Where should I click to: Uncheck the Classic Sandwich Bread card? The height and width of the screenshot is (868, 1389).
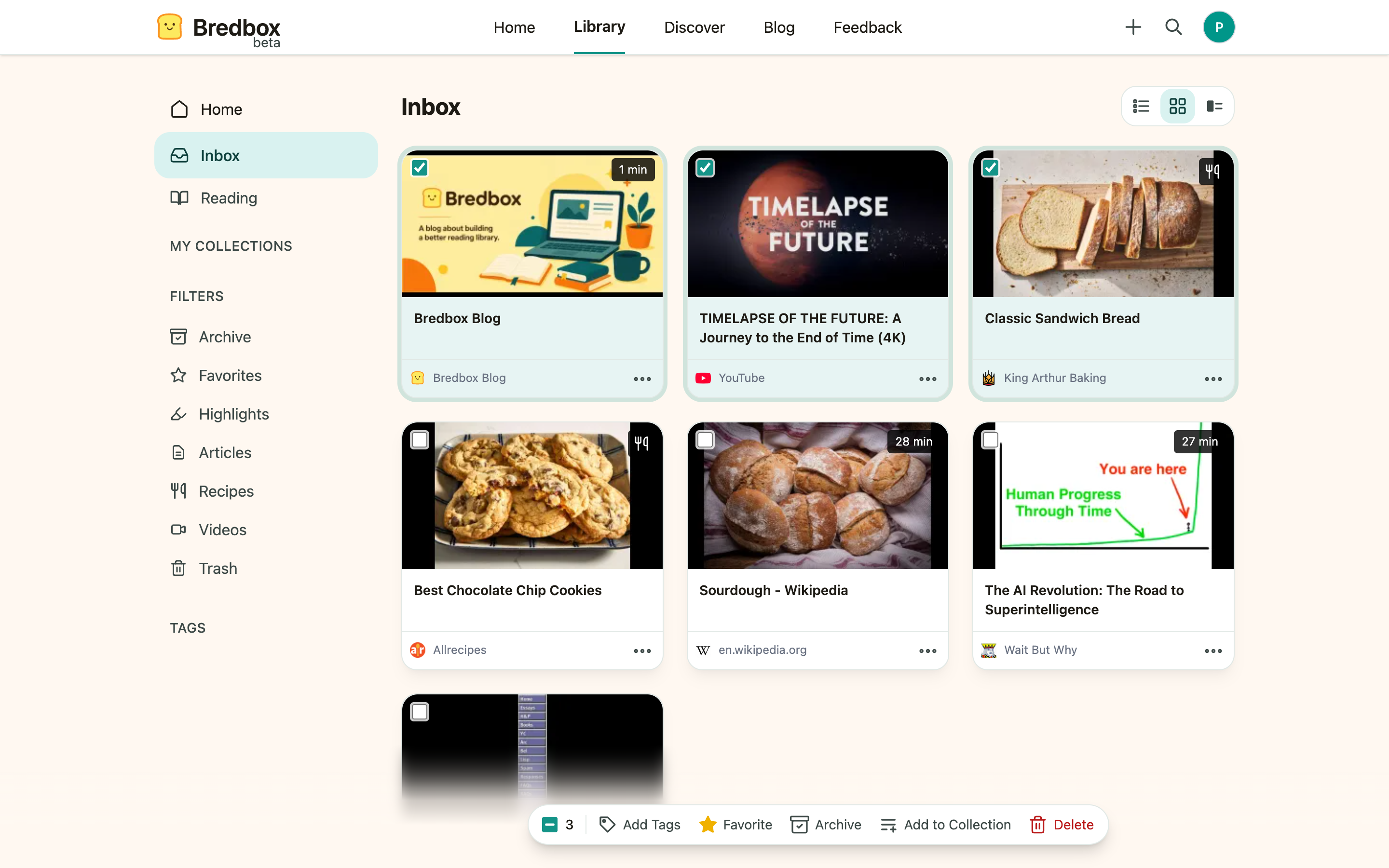(990, 168)
